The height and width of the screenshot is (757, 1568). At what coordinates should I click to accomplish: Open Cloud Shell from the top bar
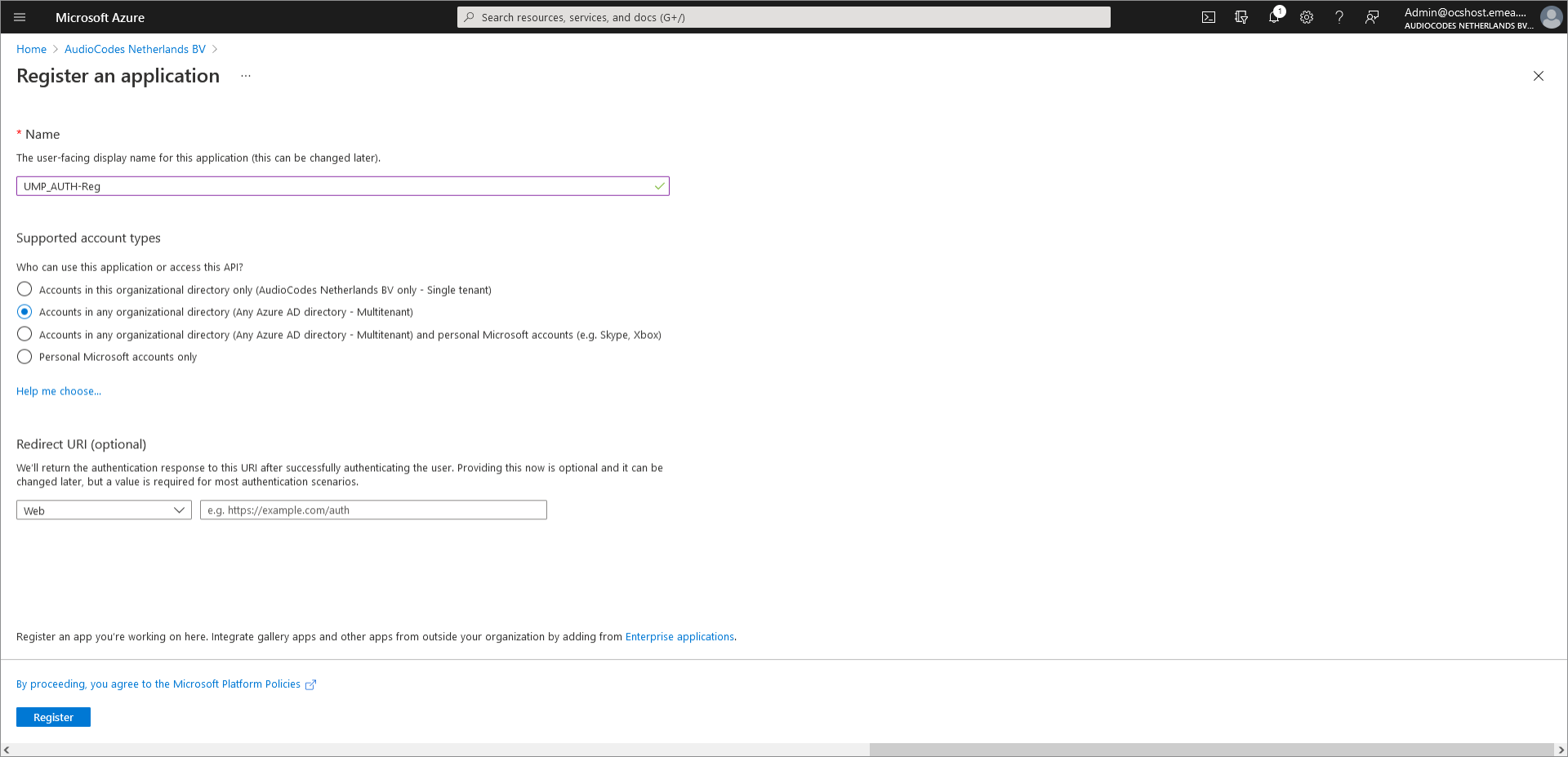[1209, 17]
